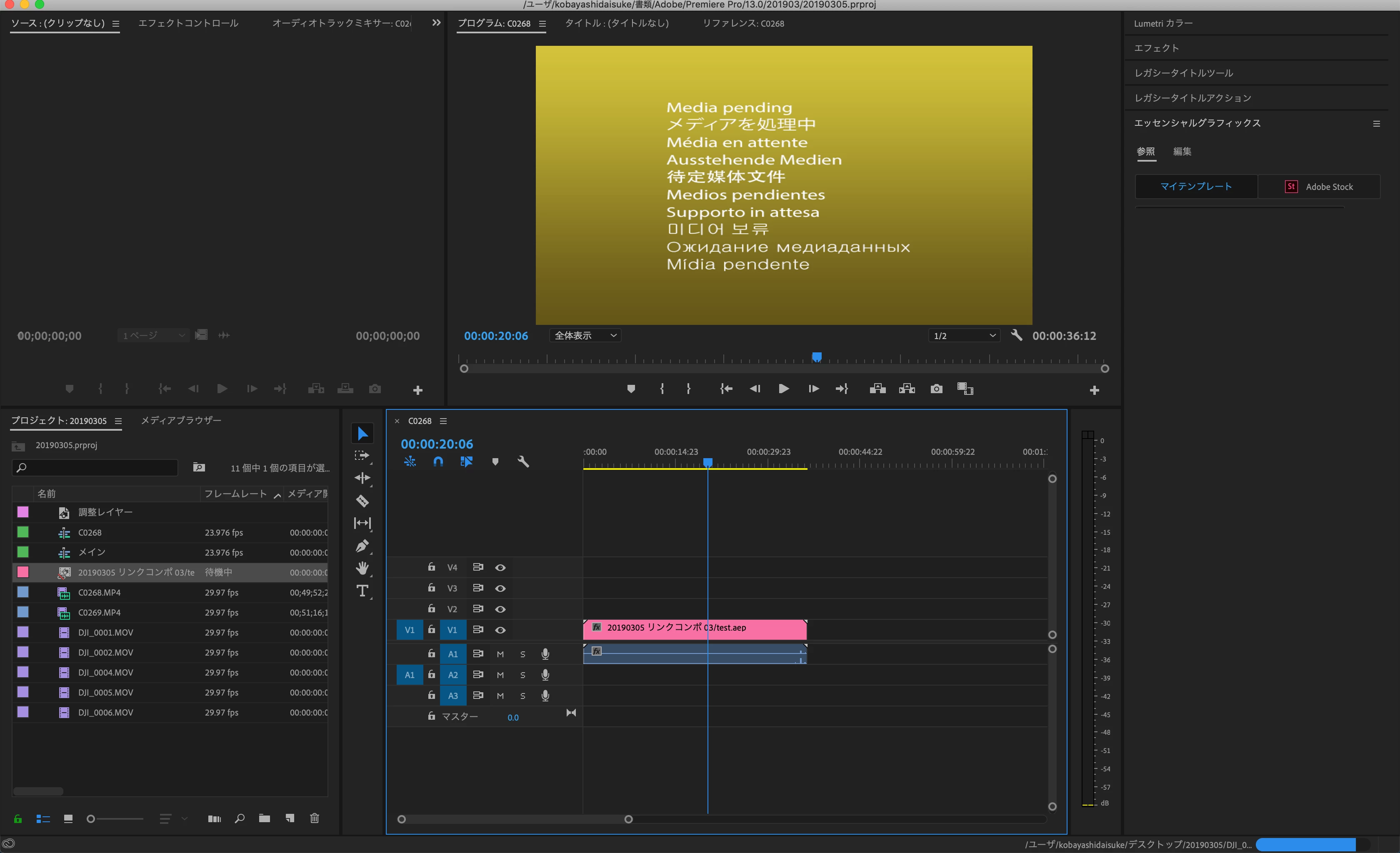This screenshot has width=1400, height=853.
Task: Open project panel menu 20190305
Action: [118, 421]
